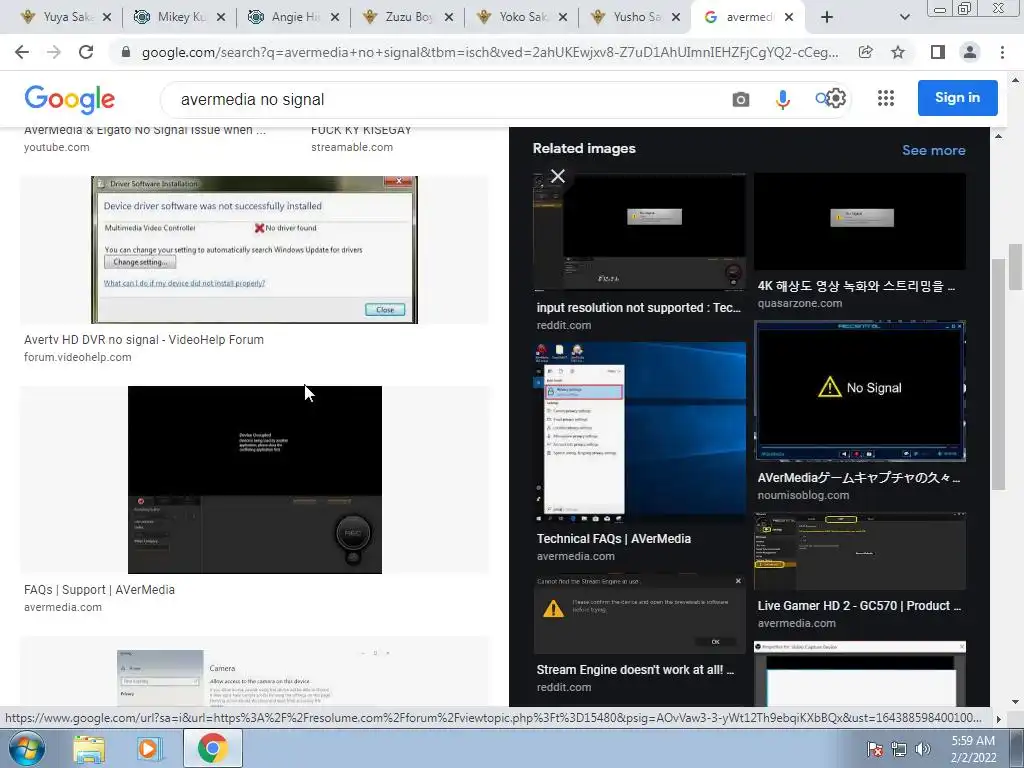The height and width of the screenshot is (768, 1024).
Task: Click the Sign in button
Action: pos(957,98)
